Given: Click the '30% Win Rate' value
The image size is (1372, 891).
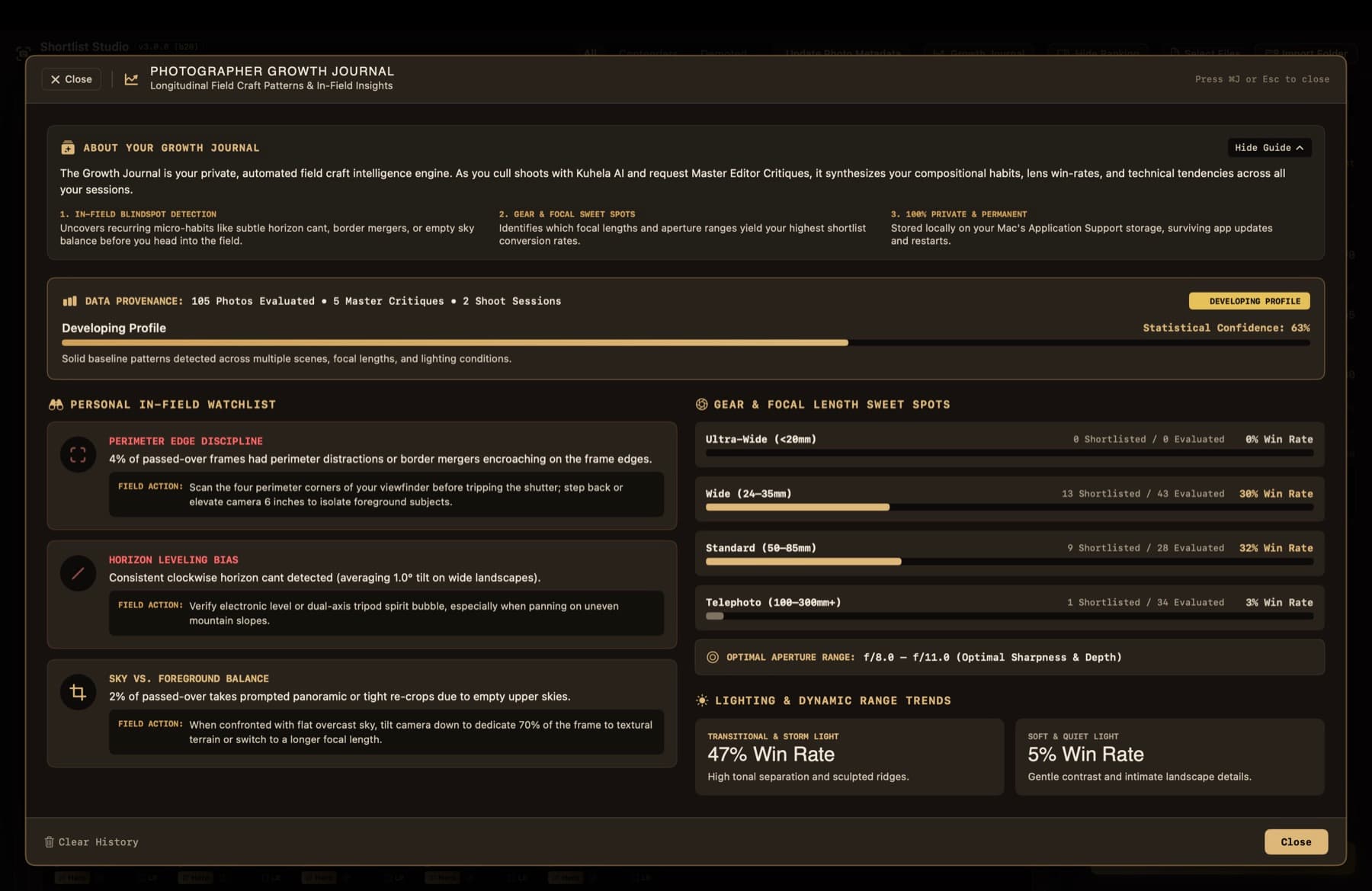Looking at the screenshot, I should click(x=1276, y=494).
